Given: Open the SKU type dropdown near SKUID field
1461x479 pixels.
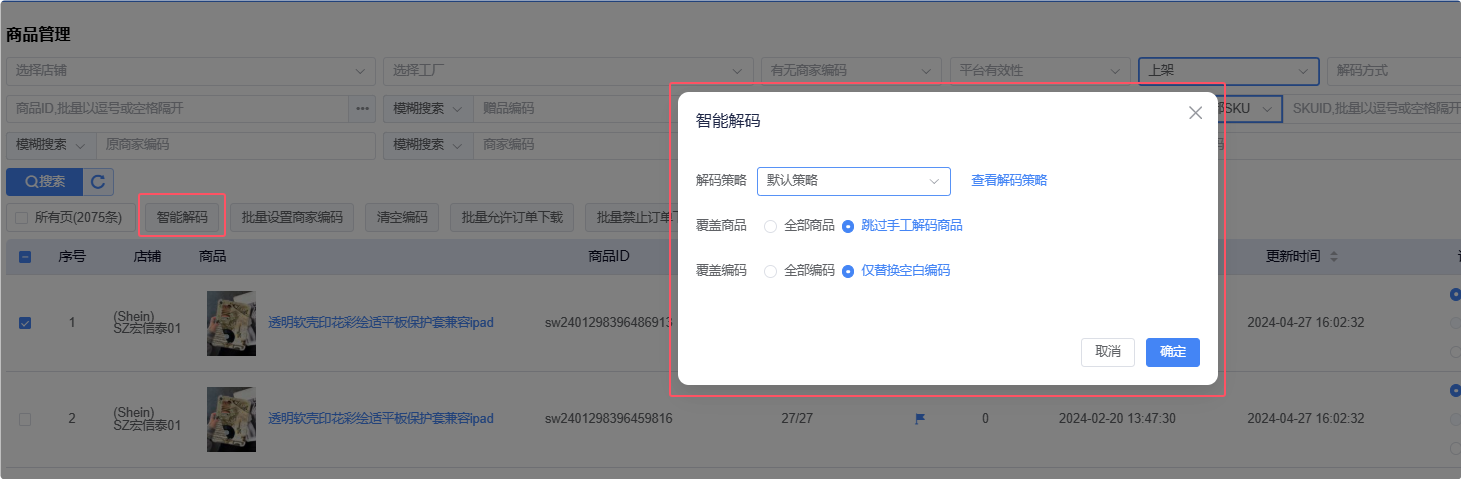Looking at the screenshot, I should (1250, 108).
